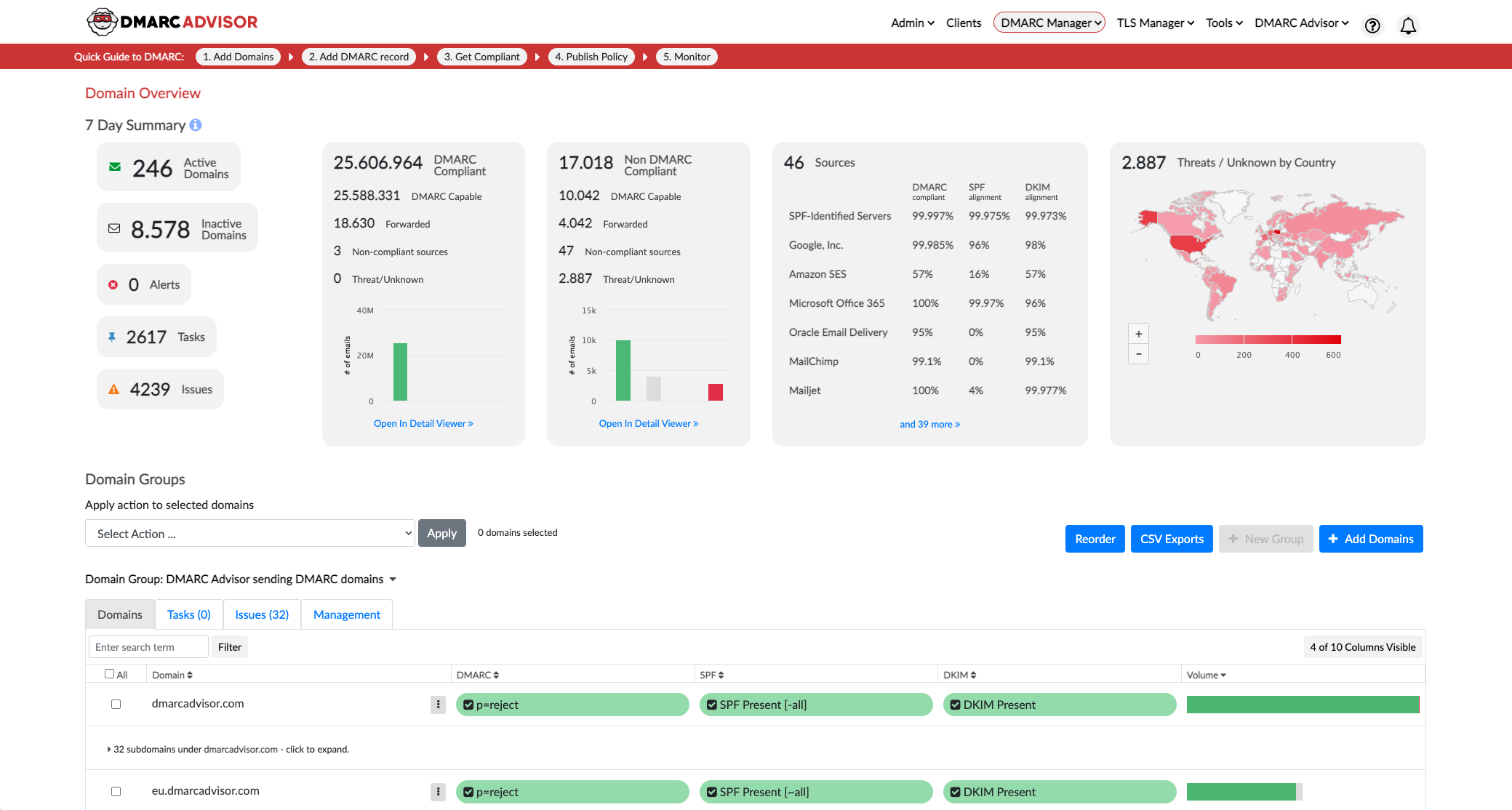This screenshot has width=1512, height=810.
Task: Click the domain search term field
Action: (x=148, y=646)
